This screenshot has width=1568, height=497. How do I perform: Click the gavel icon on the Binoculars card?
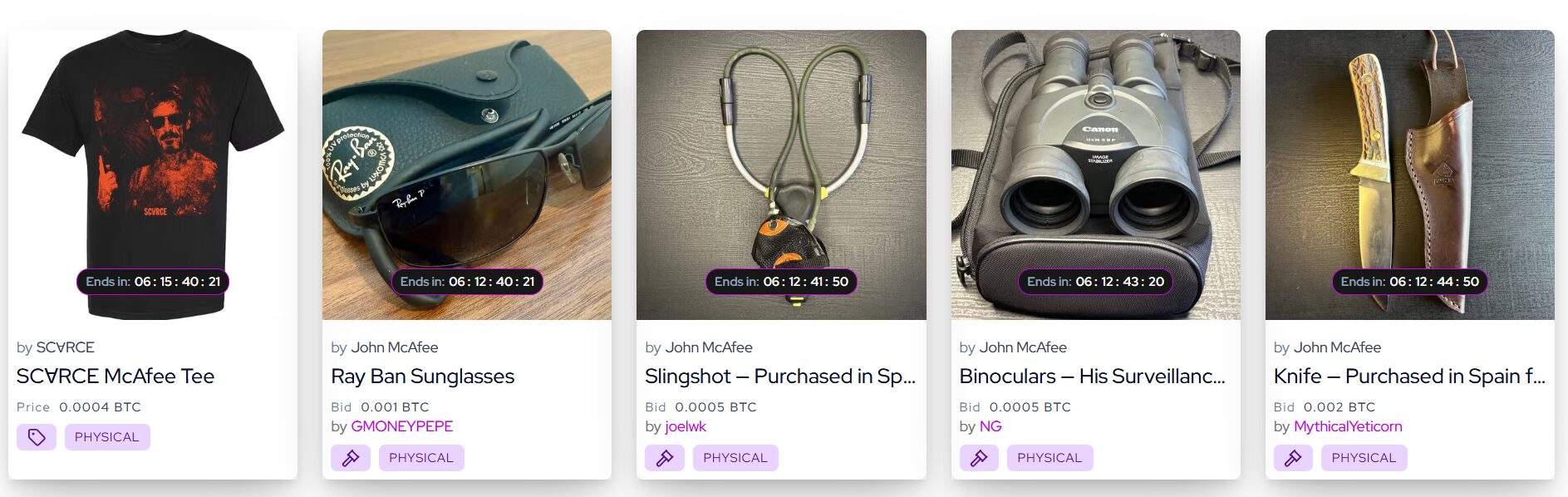tap(979, 458)
